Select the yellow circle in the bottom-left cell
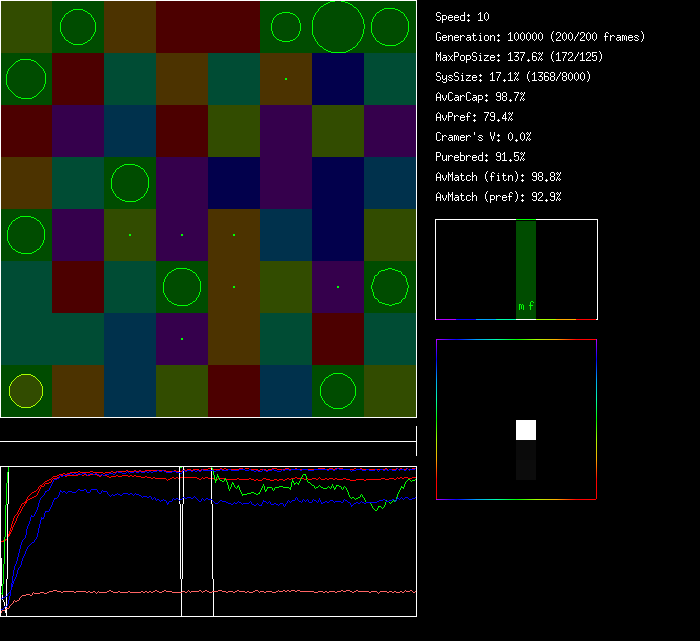The height and width of the screenshot is (641, 700). tap(26, 391)
